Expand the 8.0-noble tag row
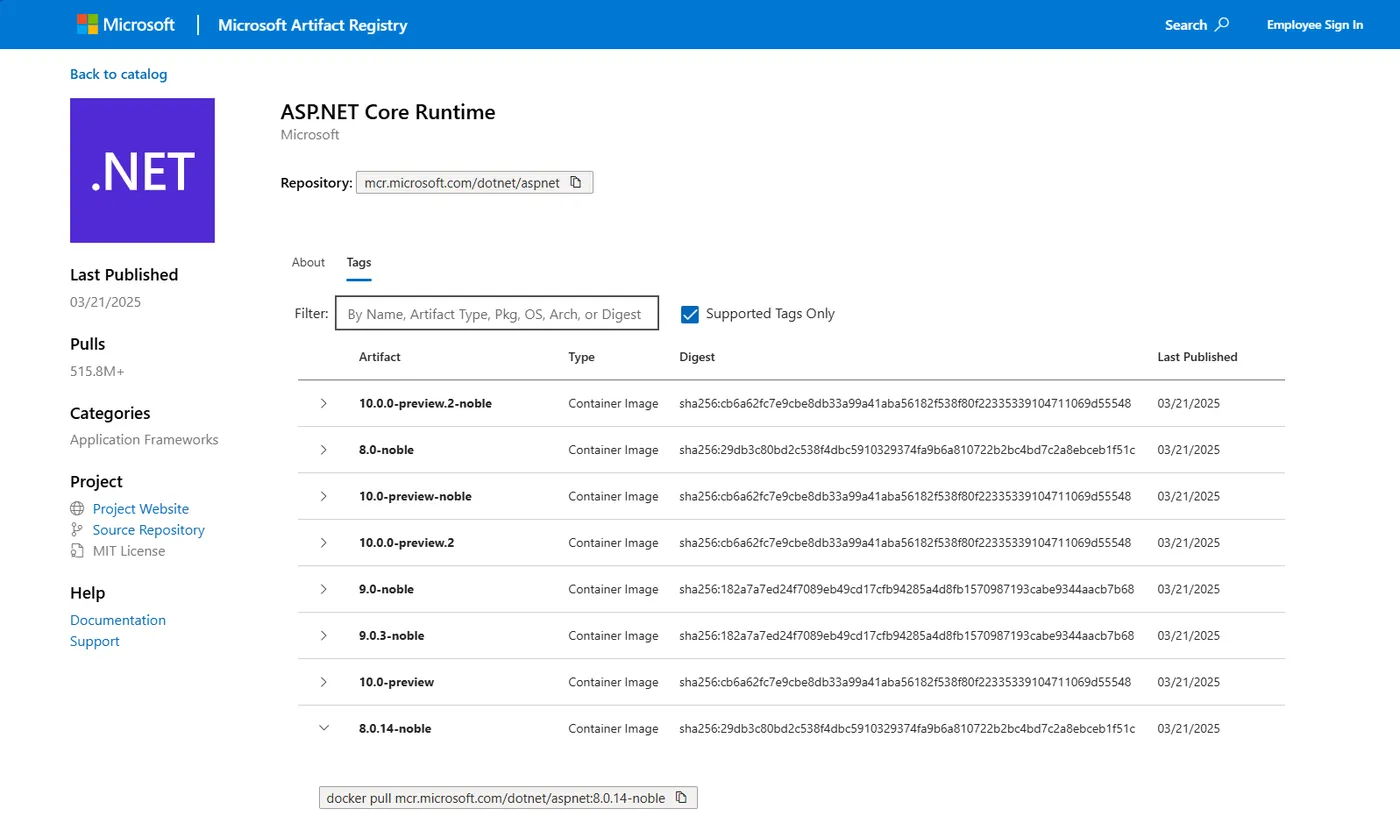Viewport: 1400px width, 823px height. [x=323, y=449]
